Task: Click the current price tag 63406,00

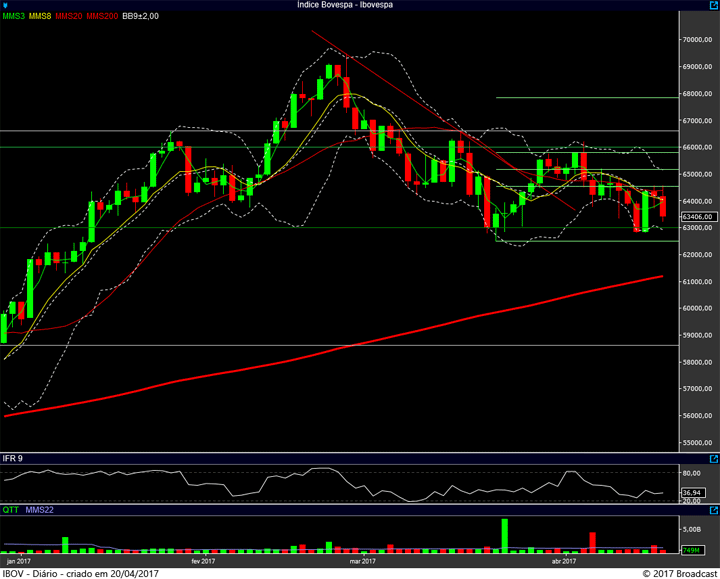Action: pyautogui.click(x=696, y=216)
